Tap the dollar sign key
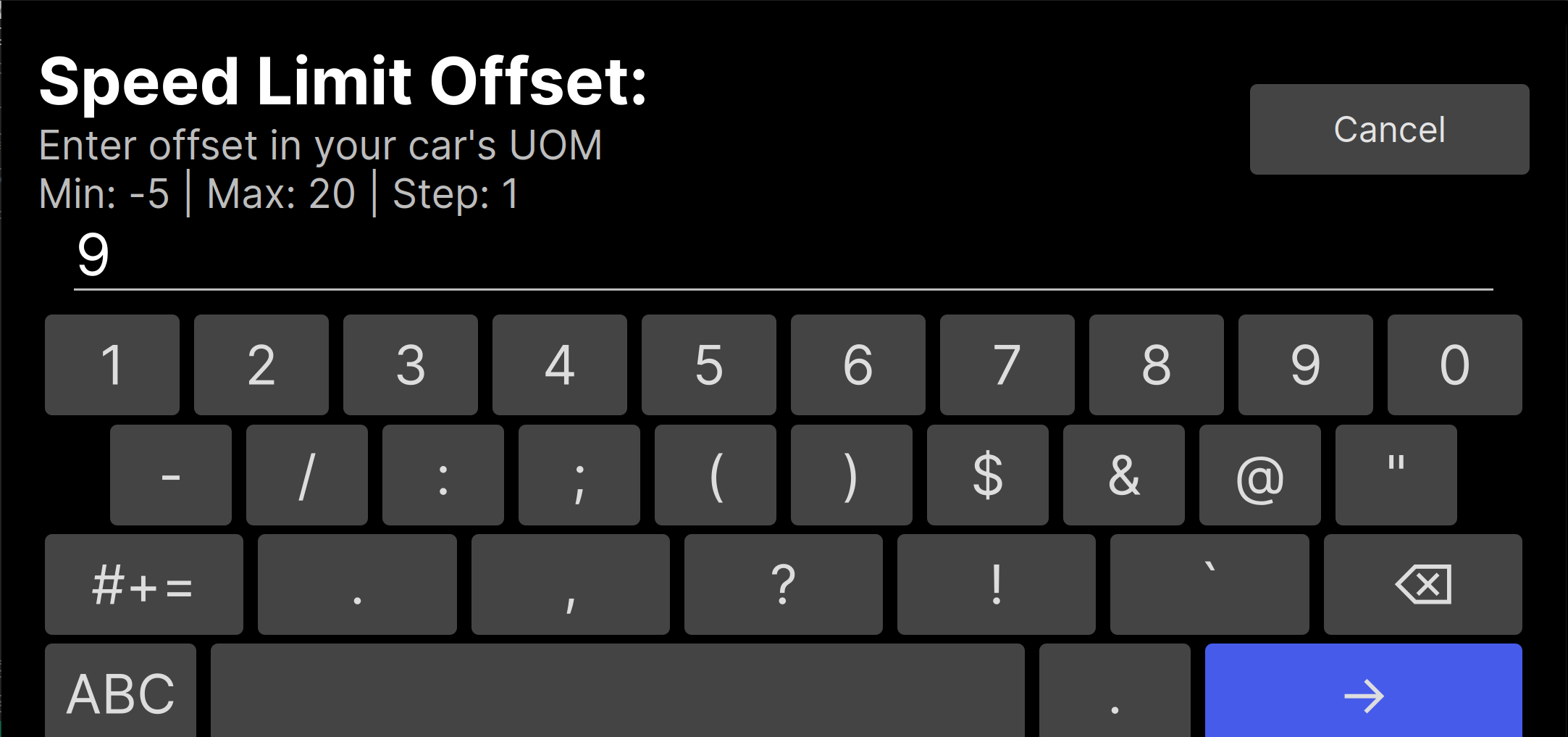 point(987,475)
